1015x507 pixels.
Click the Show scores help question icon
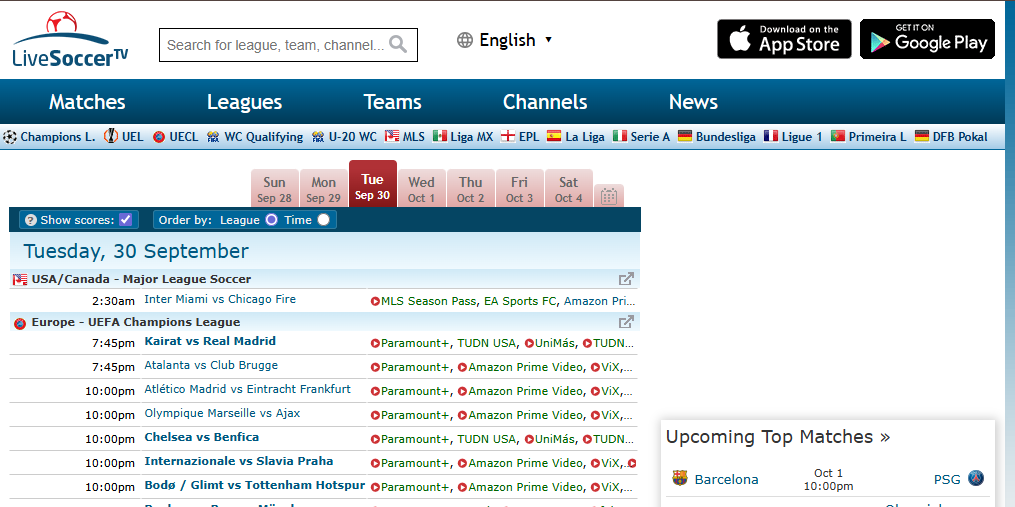(30, 220)
